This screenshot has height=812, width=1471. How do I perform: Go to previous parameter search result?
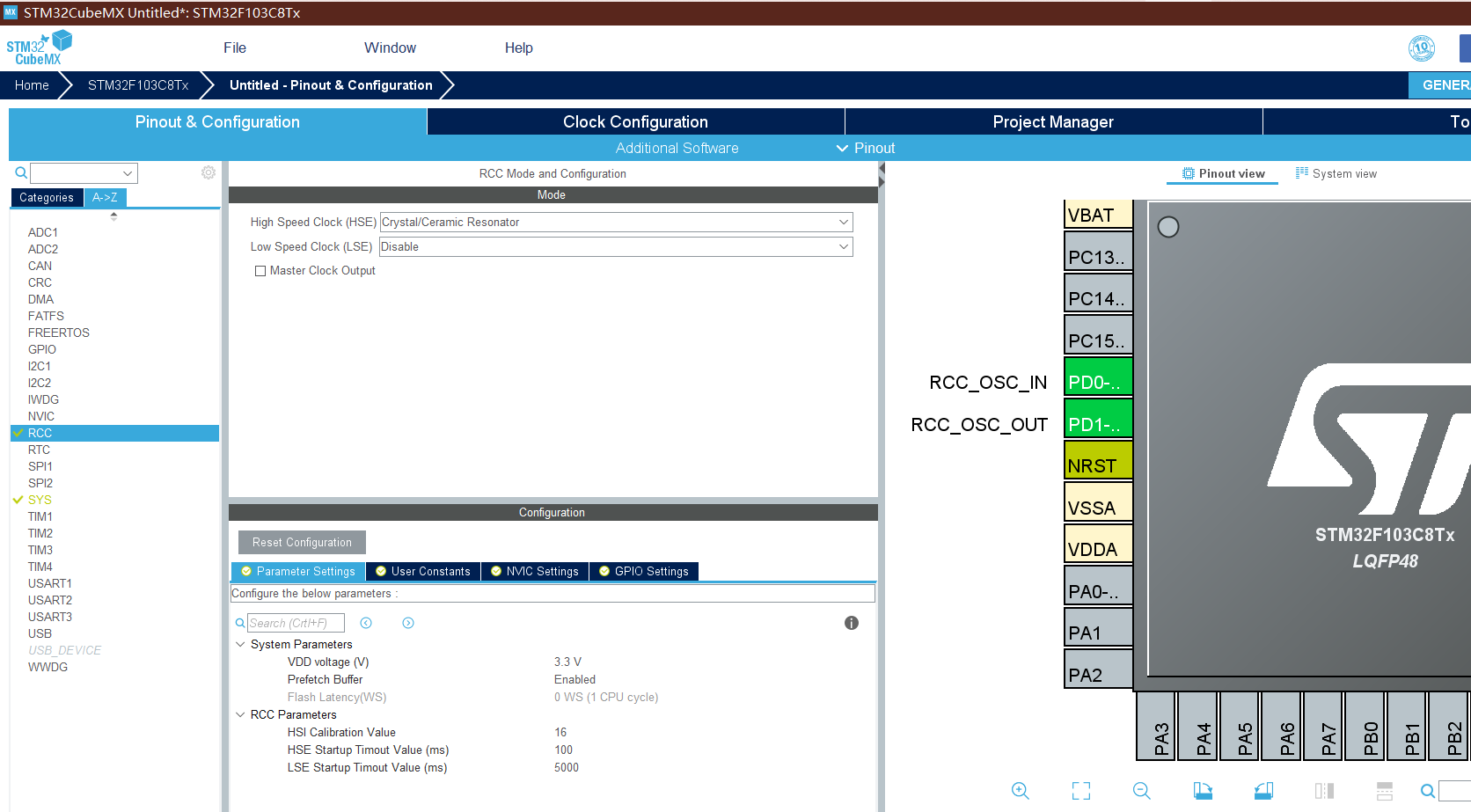pyautogui.click(x=366, y=623)
